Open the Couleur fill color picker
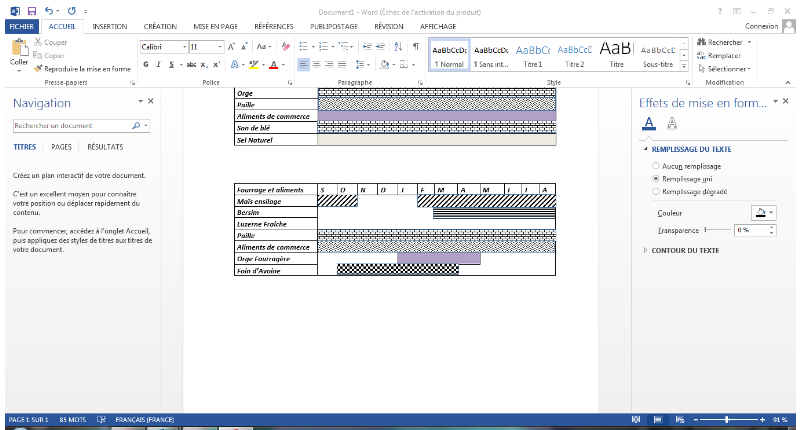This screenshot has width=800, height=430. pyautogui.click(x=762, y=212)
